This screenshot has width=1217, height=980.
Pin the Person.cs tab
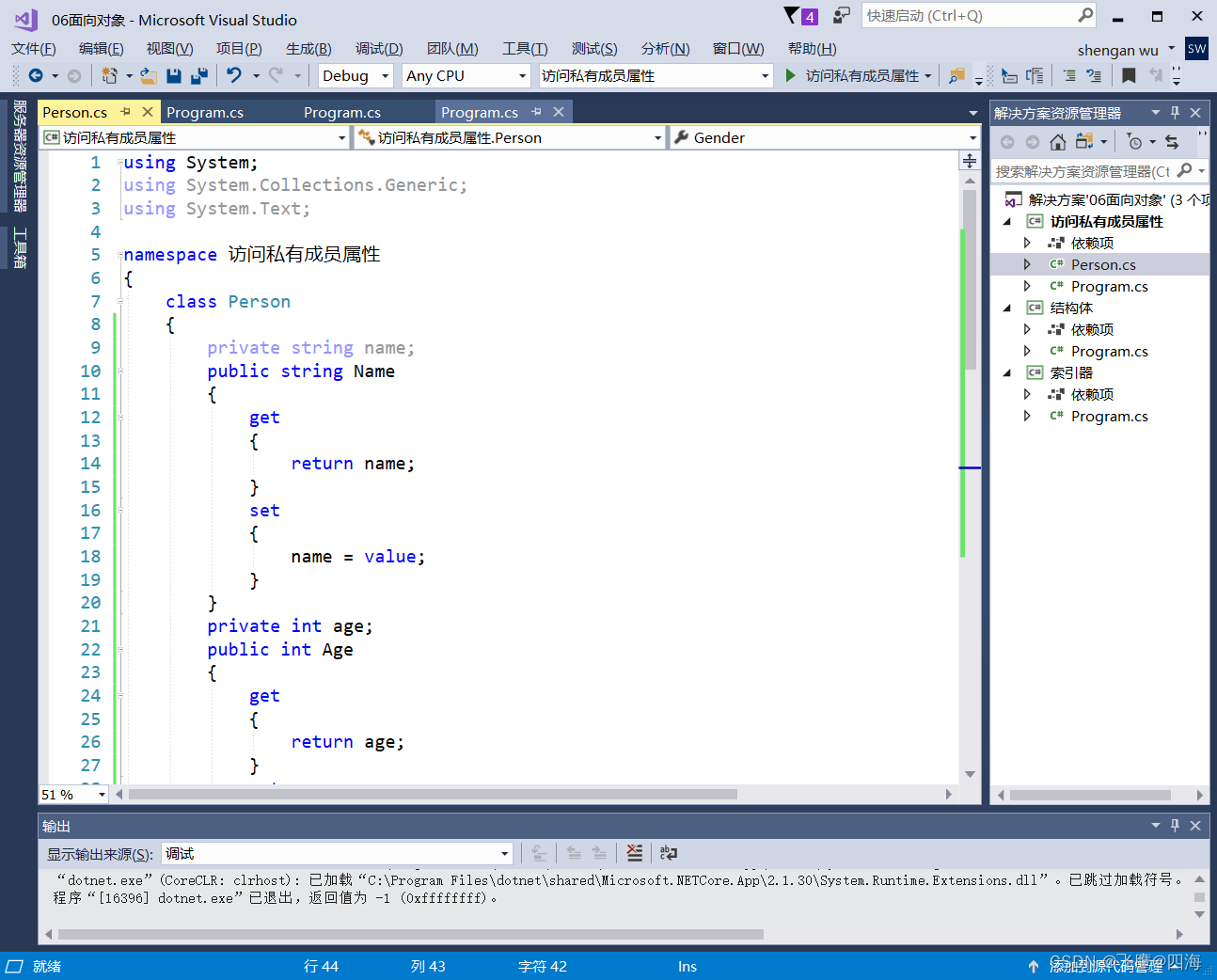[125, 112]
